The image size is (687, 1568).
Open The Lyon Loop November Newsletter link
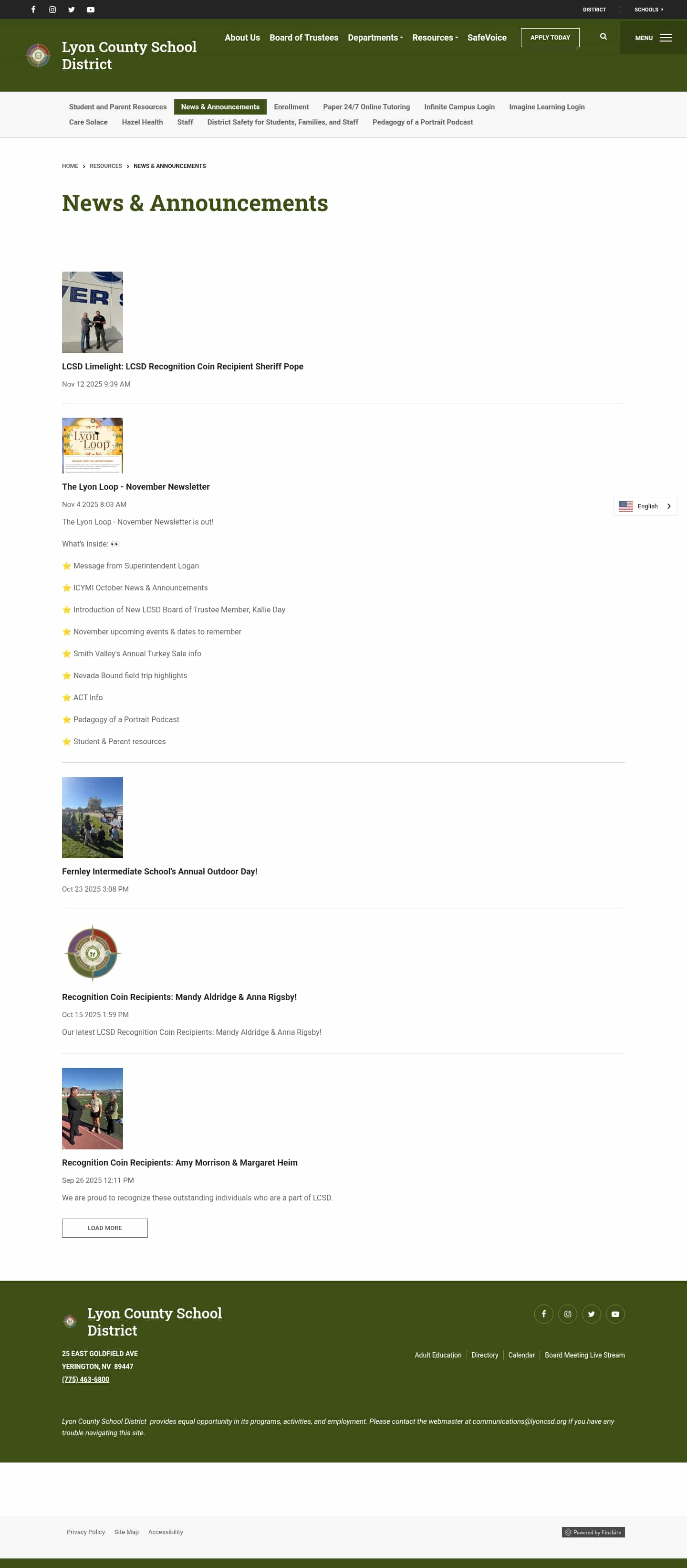click(135, 486)
